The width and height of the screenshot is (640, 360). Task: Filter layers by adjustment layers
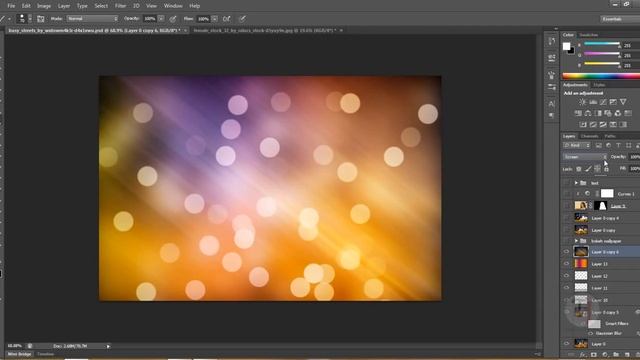coord(609,145)
